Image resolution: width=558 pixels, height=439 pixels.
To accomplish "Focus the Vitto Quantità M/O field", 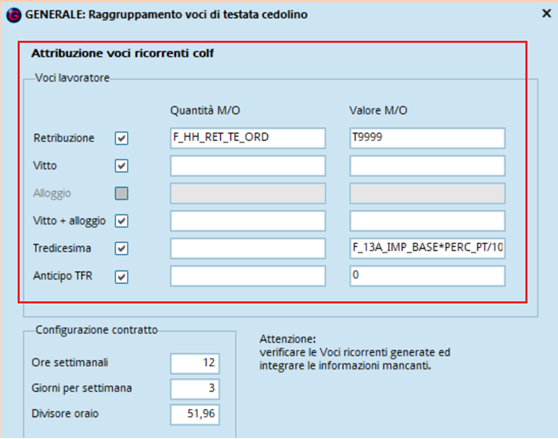I will tap(248, 166).
